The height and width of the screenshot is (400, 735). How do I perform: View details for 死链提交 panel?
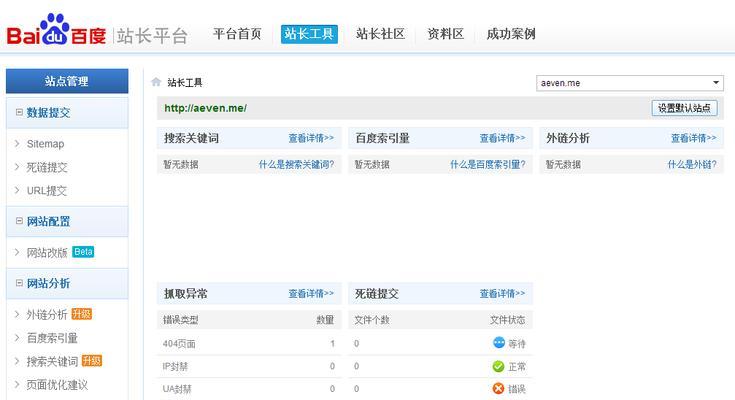tap(502, 294)
